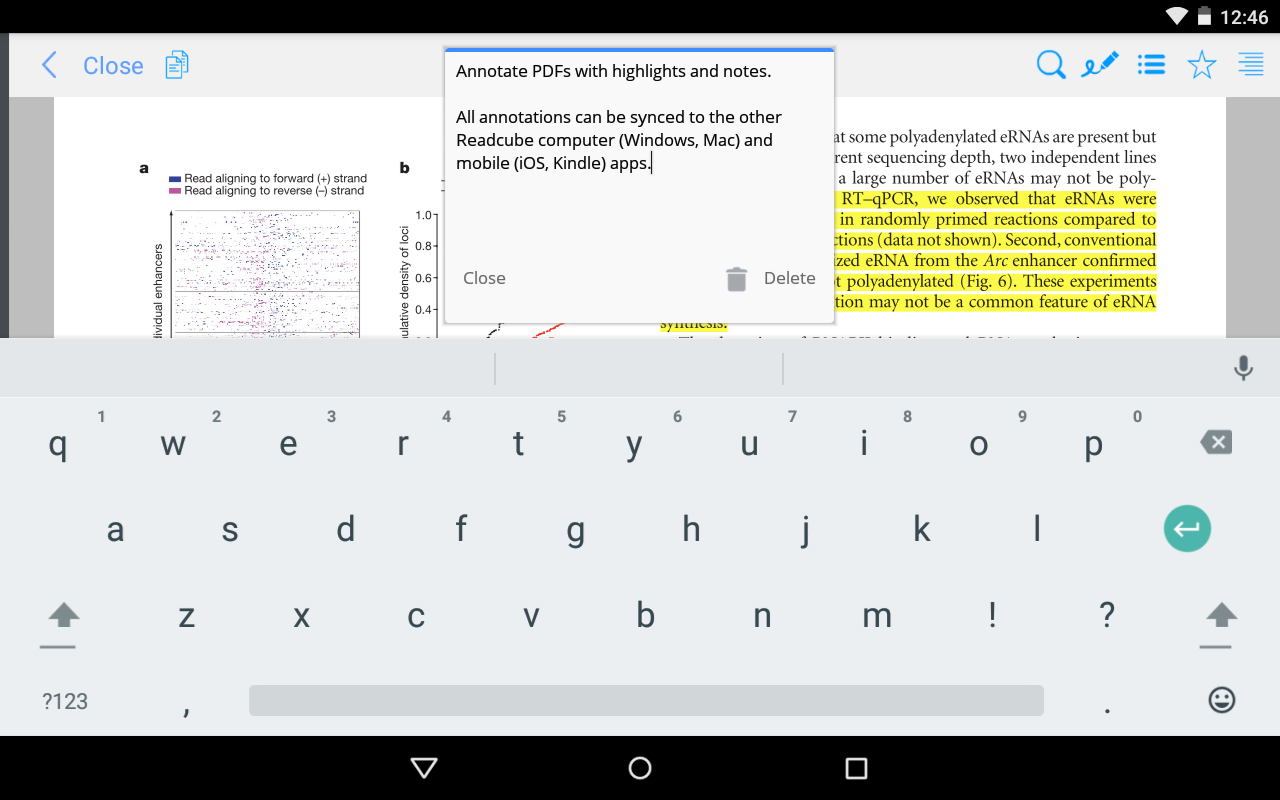This screenshot has width=1280, height=800.
Task: Tap the trash can icon in note
Action: (x=737, y=279)
